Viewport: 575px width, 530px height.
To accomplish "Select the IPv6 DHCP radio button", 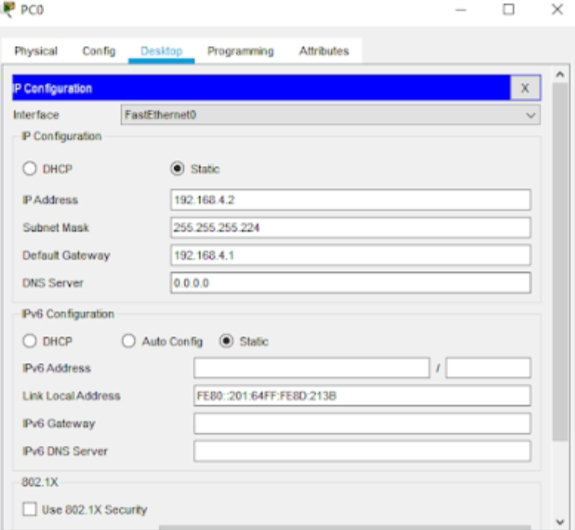I will (30, 341).
